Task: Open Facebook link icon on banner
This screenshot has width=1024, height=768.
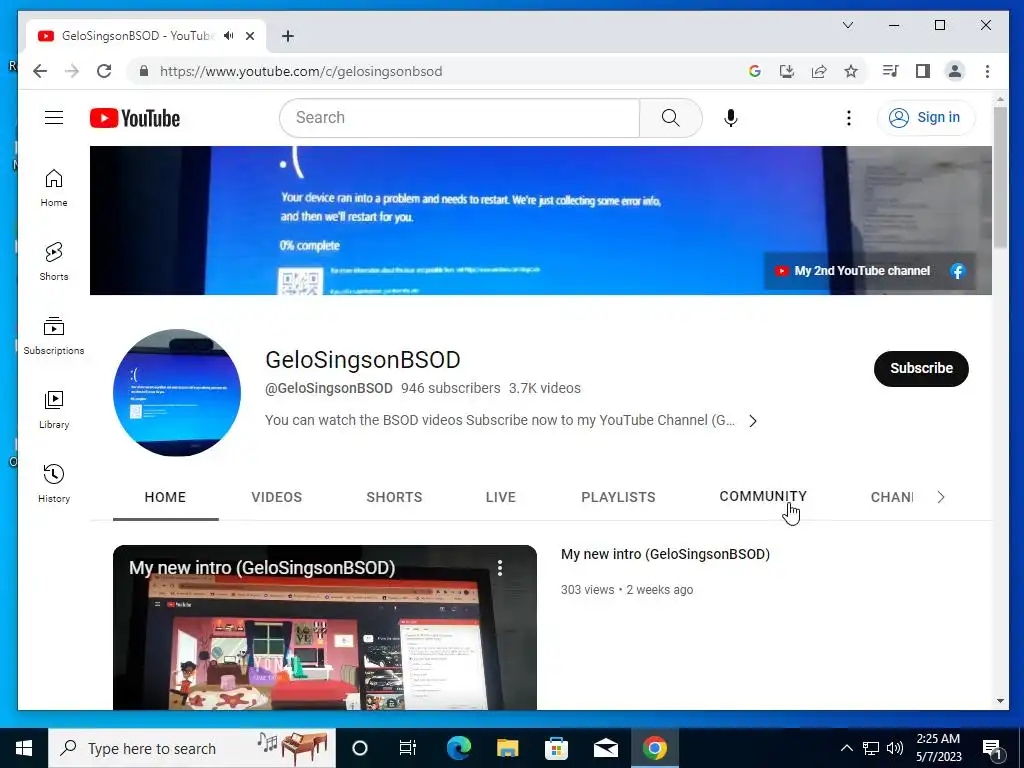Action: point(957,271)
